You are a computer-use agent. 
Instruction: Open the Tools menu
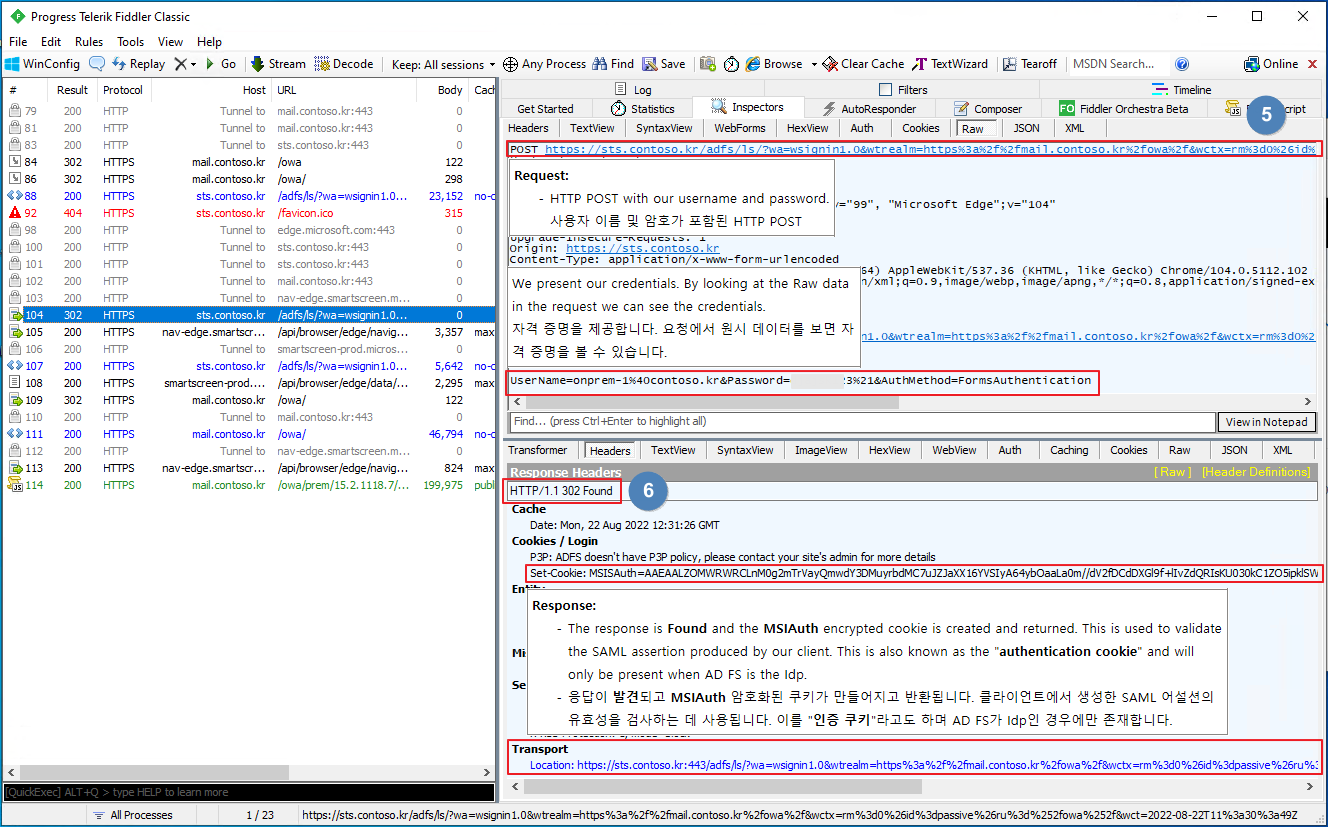(x=131, y=42)
